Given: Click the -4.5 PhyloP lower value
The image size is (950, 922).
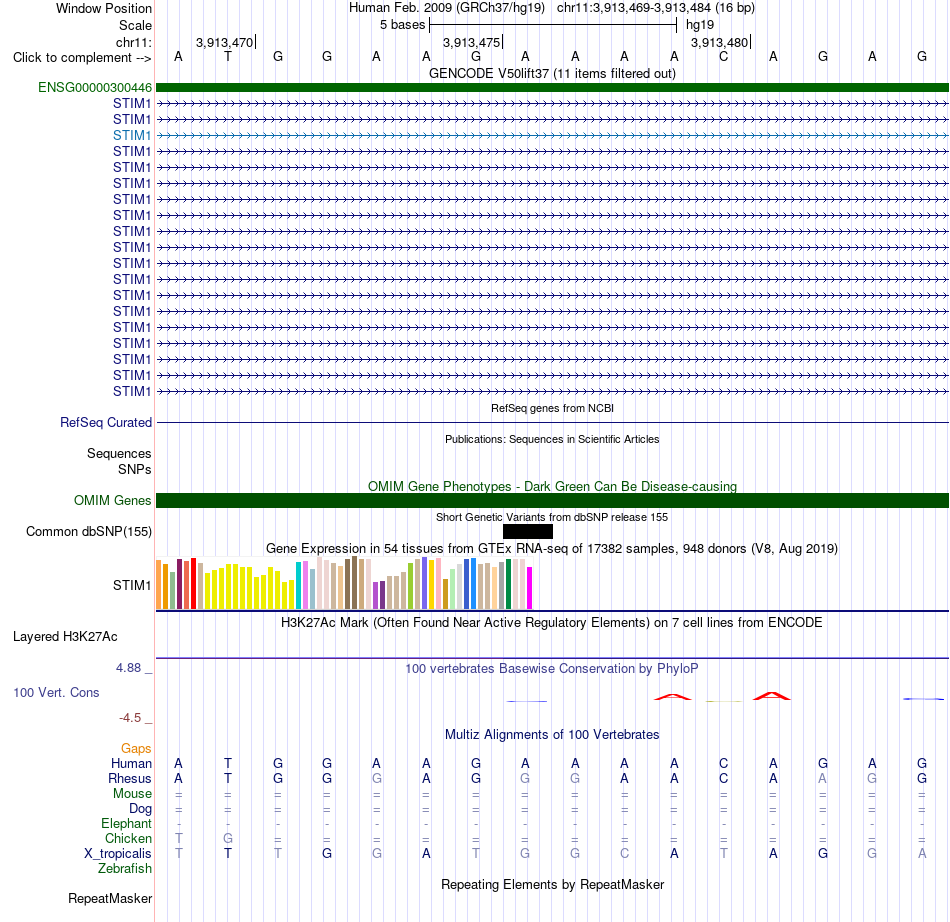Looking at the screenshot, I should pyautogui.click(x=130, y=718).
